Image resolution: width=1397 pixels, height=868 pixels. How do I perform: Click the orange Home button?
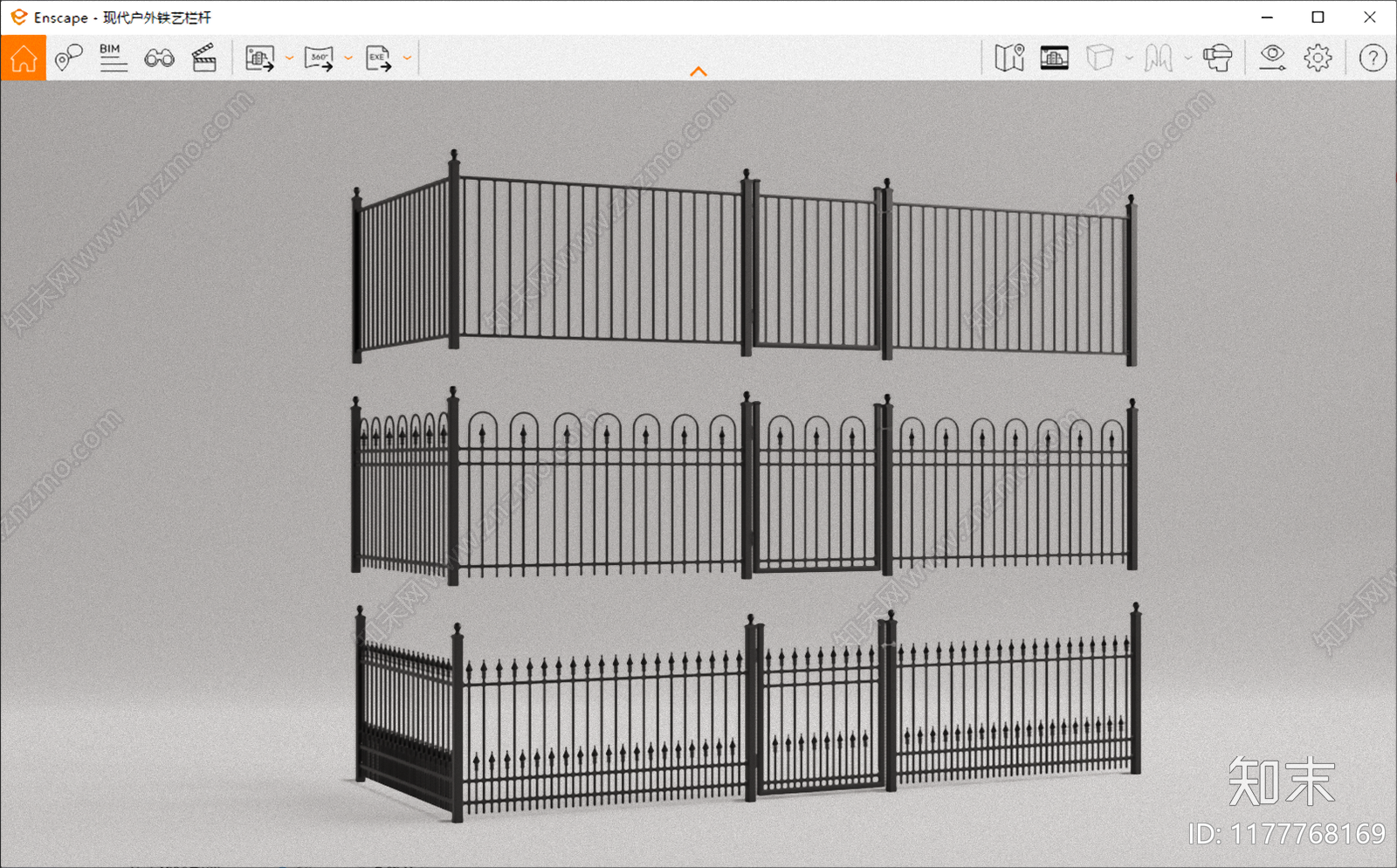tap(24, 59)
